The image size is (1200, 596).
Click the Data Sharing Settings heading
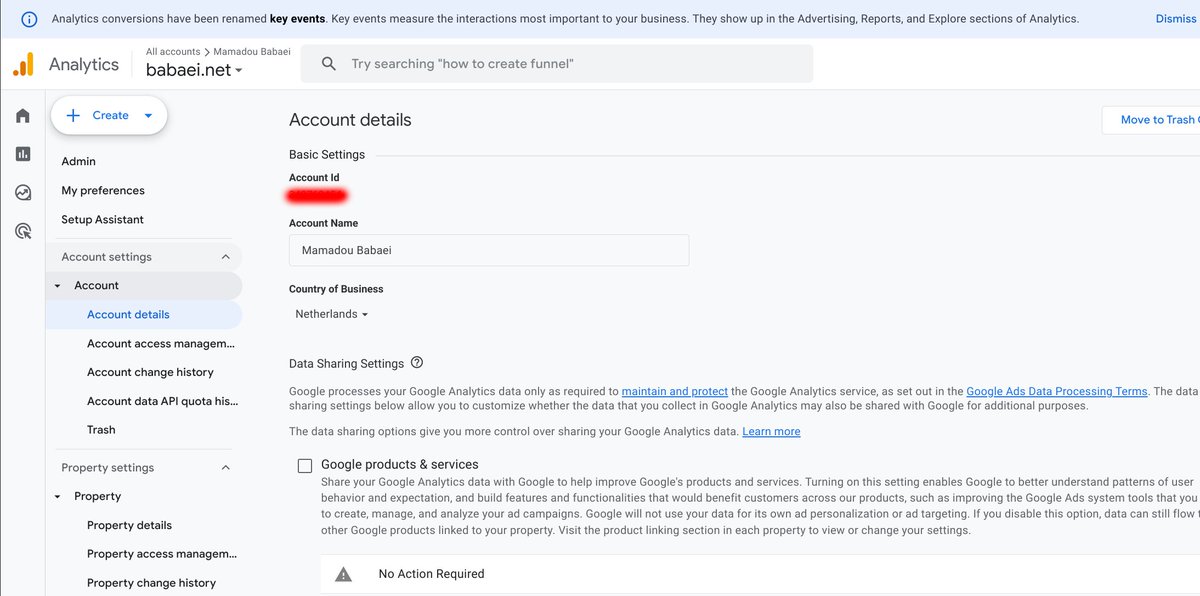point(346,364)
